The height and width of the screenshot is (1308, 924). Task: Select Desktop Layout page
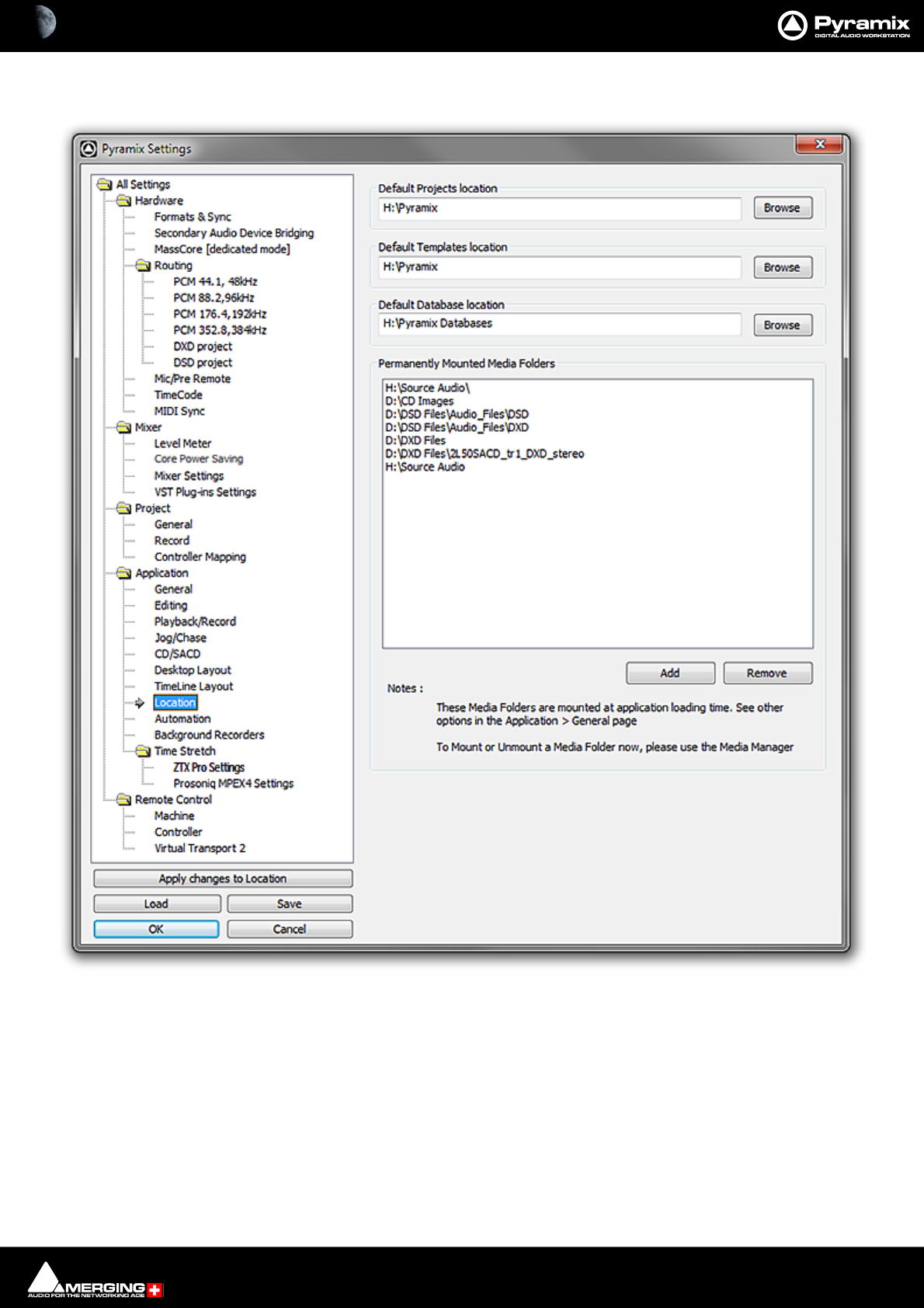click(193, 670)
